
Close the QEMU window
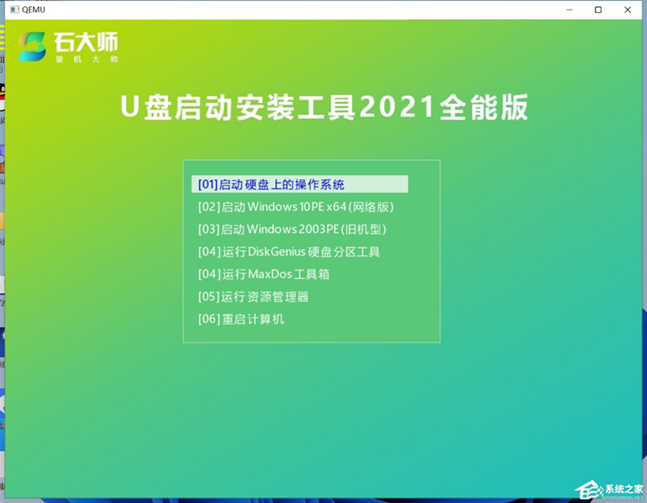click(628, 10)
